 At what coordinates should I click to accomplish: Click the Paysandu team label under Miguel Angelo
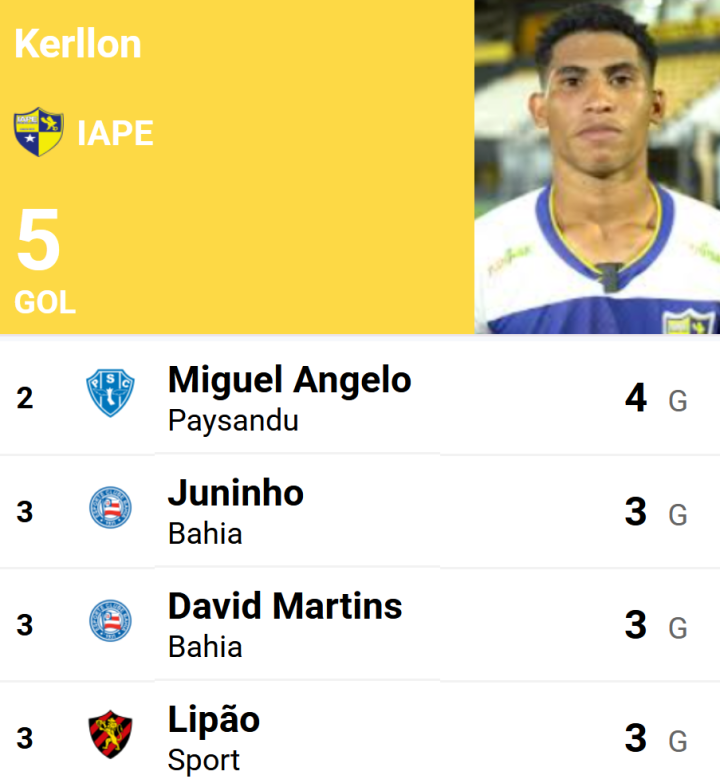click(x=233, y=421)
